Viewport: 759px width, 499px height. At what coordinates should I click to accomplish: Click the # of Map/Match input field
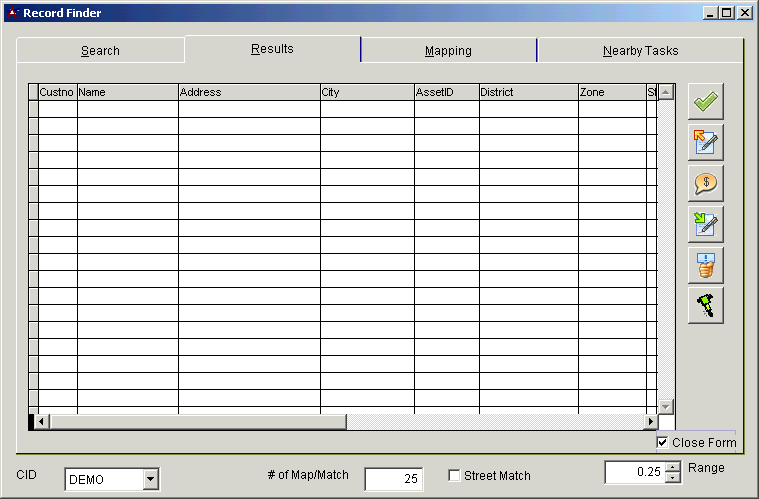click(x=393, y=479)
